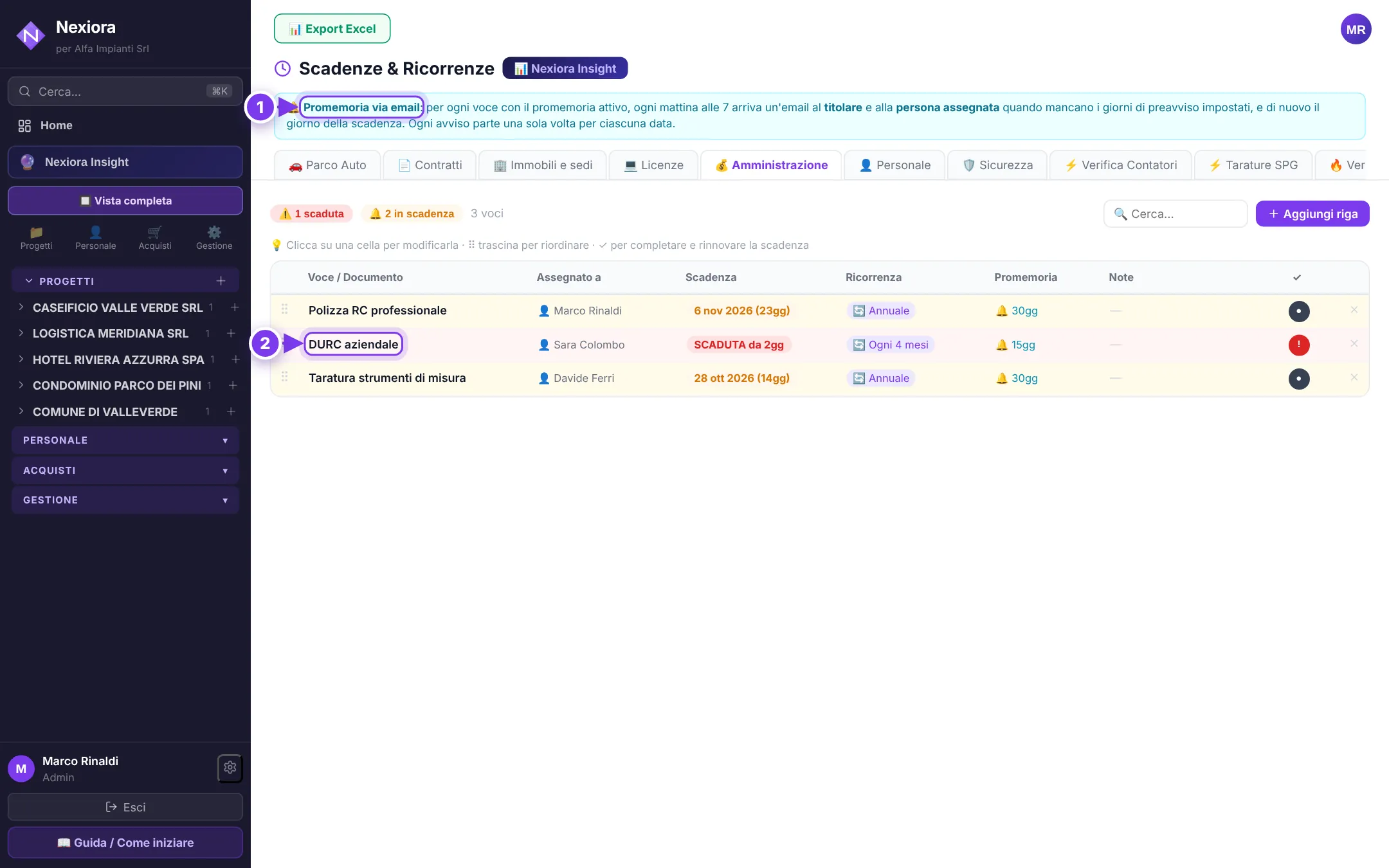The width and height of the screenshot is (1389, 868).
Task: Click Export Excel button
Action: click(x=332, y=29)
